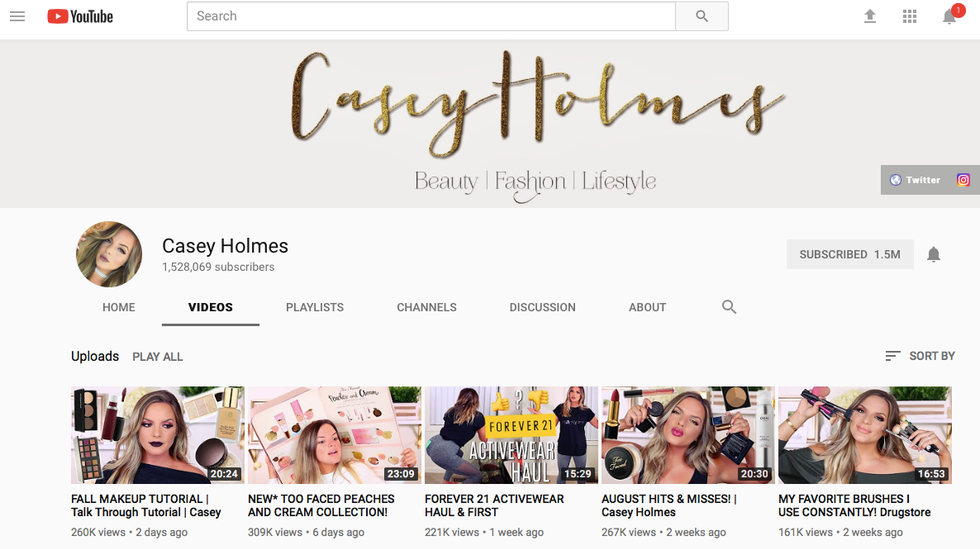This screenshot has width=980, height=549.
Task: Focus the YouTube search field
Action: pos(431,16)
